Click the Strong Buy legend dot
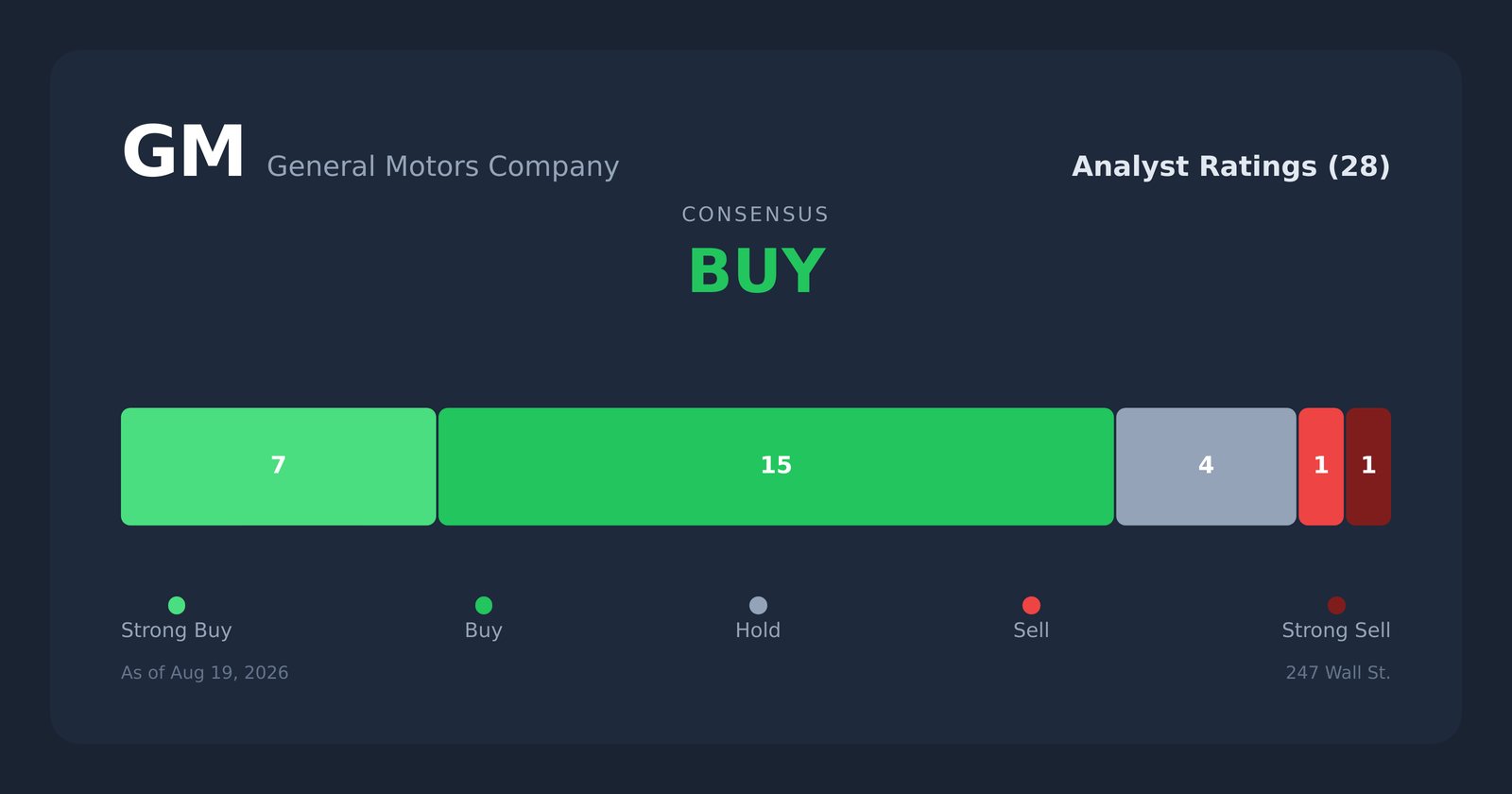1512x794 pixels. 177,605
